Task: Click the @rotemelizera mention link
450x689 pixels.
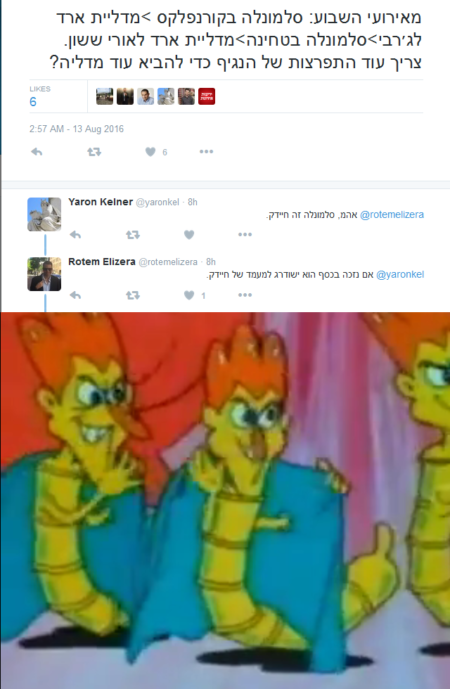Action: 392,214
